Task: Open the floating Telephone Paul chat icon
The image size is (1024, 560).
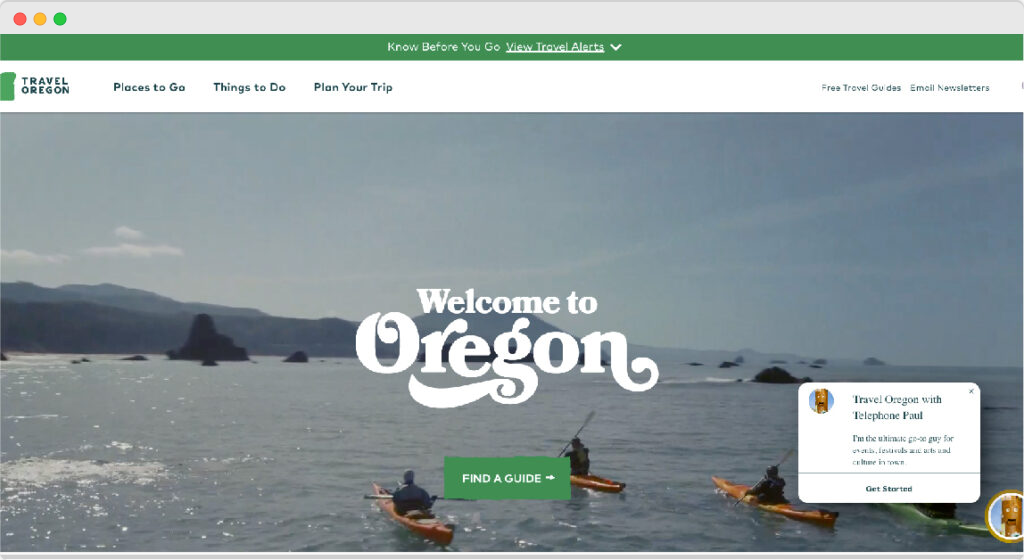Action: coord(1006,515)
